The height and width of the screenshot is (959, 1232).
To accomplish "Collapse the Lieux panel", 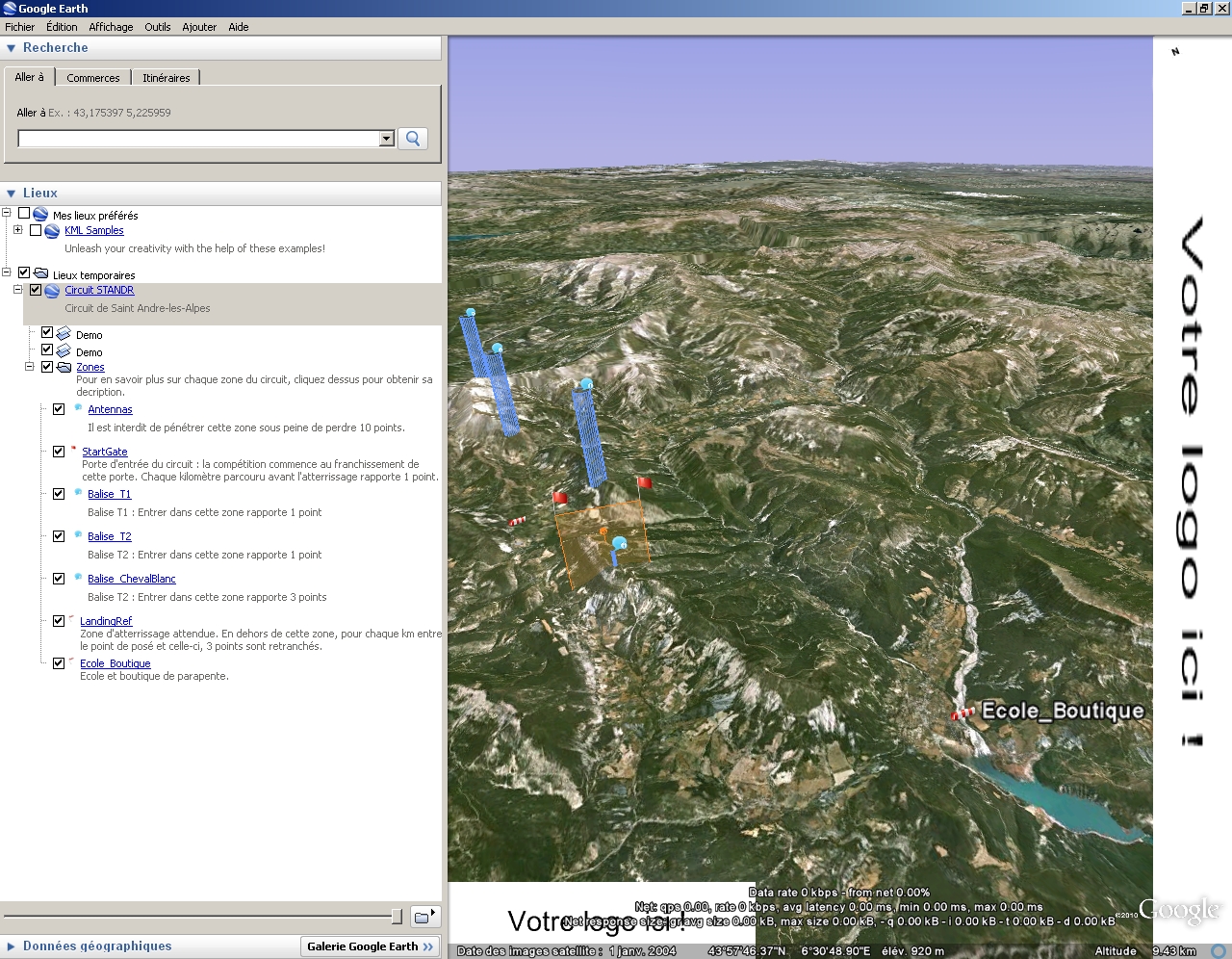I will point(12,194).
